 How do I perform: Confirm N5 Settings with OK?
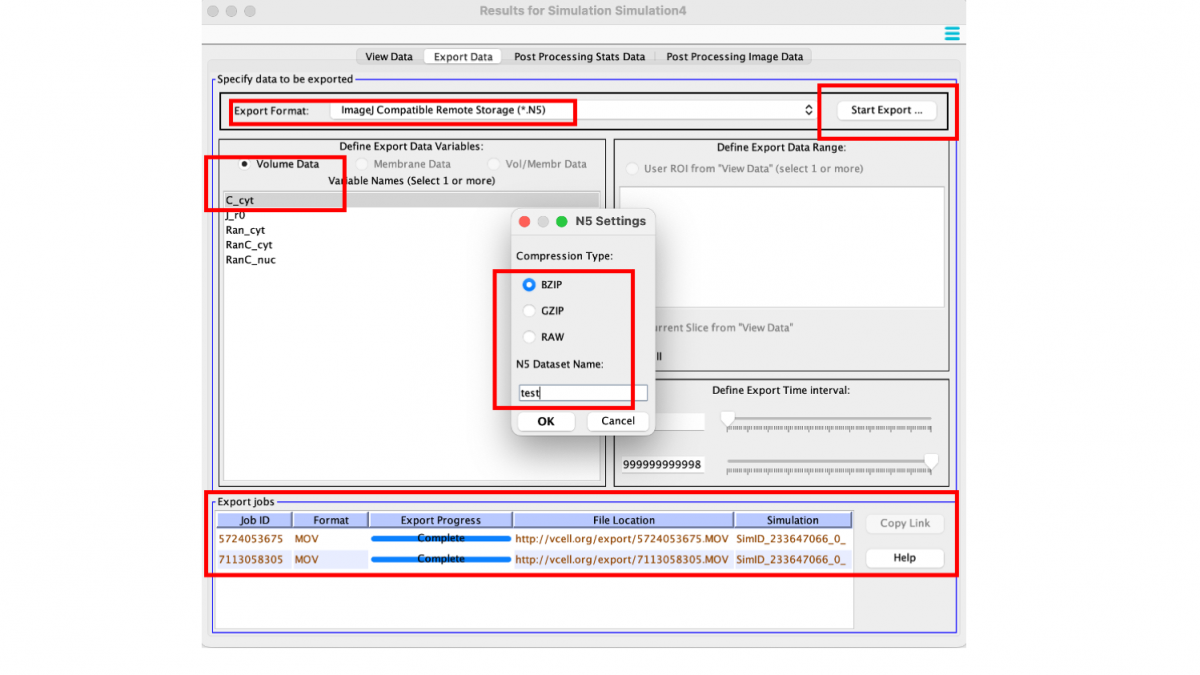(545, 421)
